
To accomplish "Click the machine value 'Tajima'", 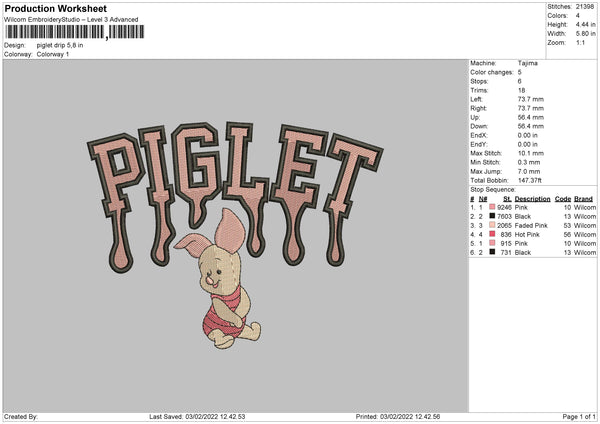I will 528,63.
